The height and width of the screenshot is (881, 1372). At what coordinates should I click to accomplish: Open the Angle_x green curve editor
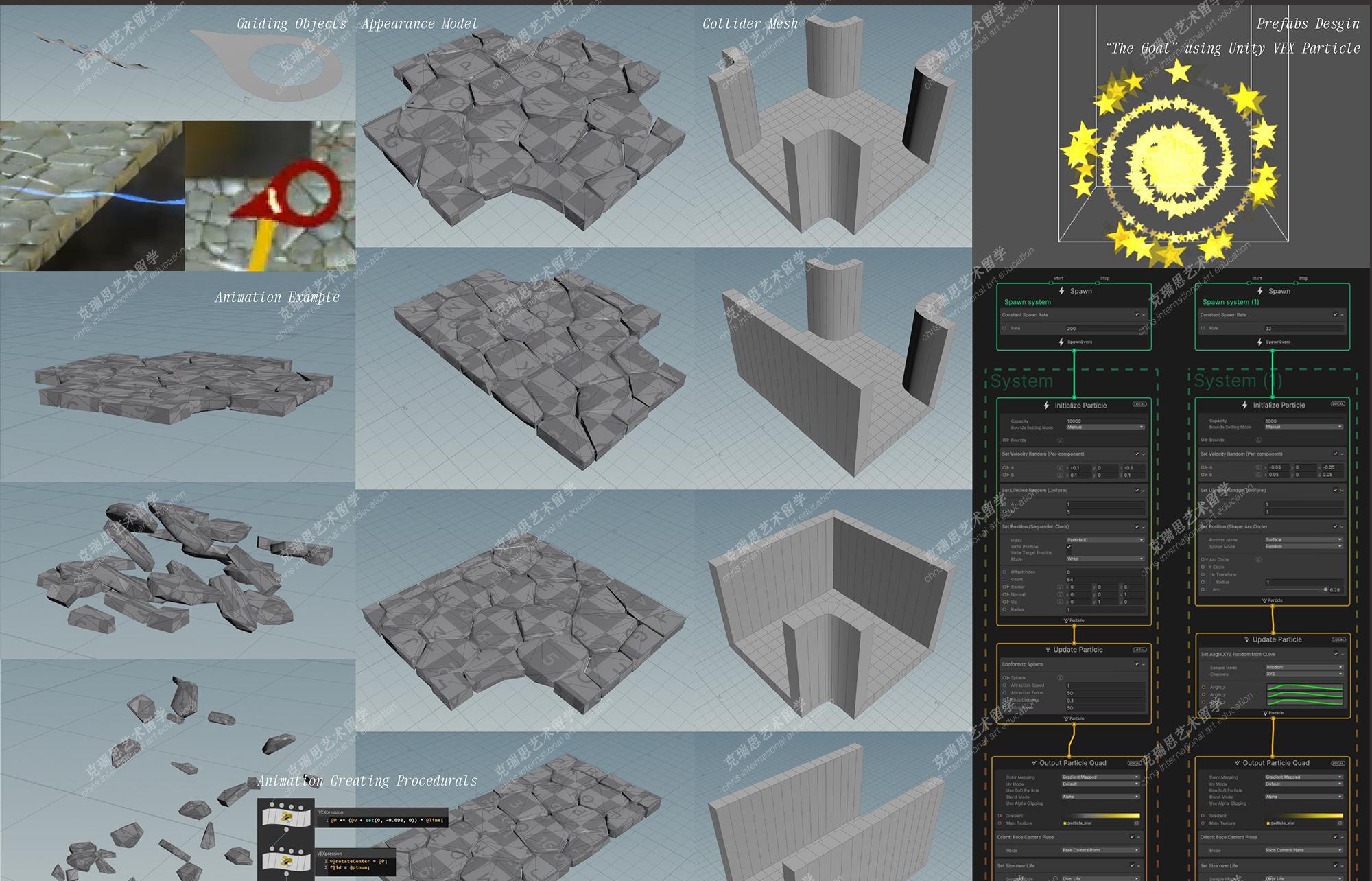(x=1304, y=687)
